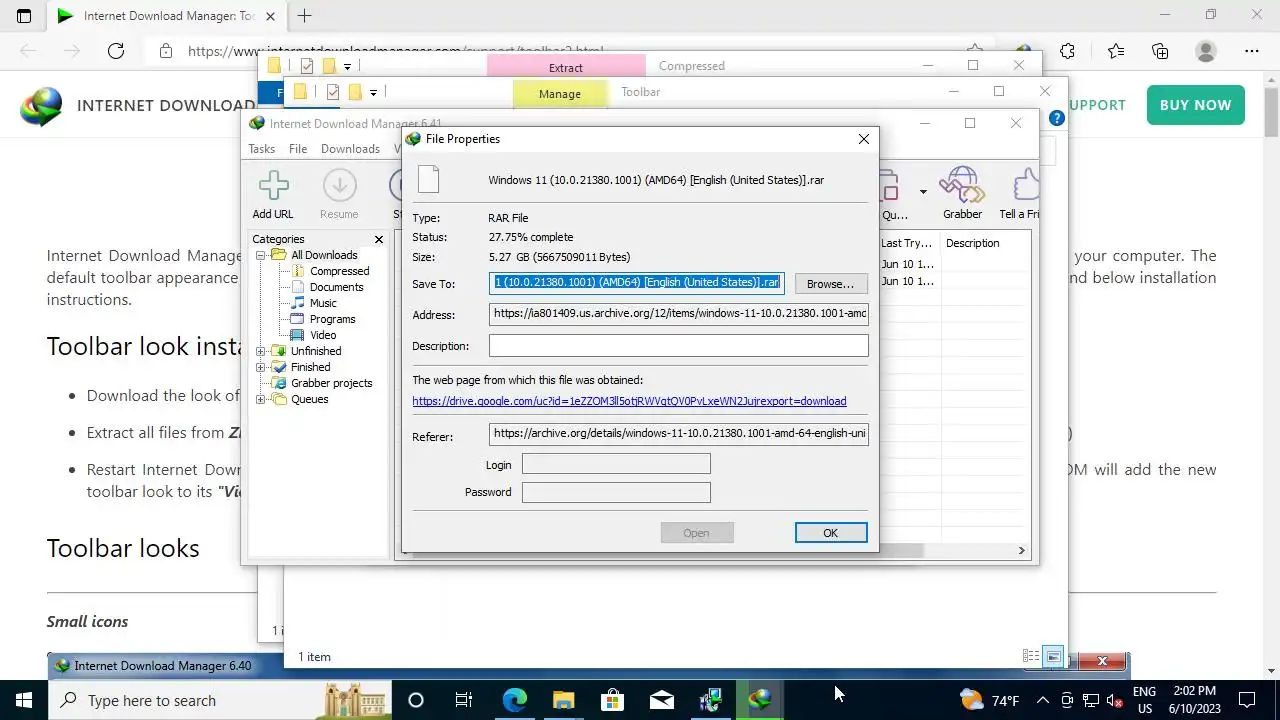Click OK in File Properties dialog
The image size is (1280, 720).
coord(830,533)
